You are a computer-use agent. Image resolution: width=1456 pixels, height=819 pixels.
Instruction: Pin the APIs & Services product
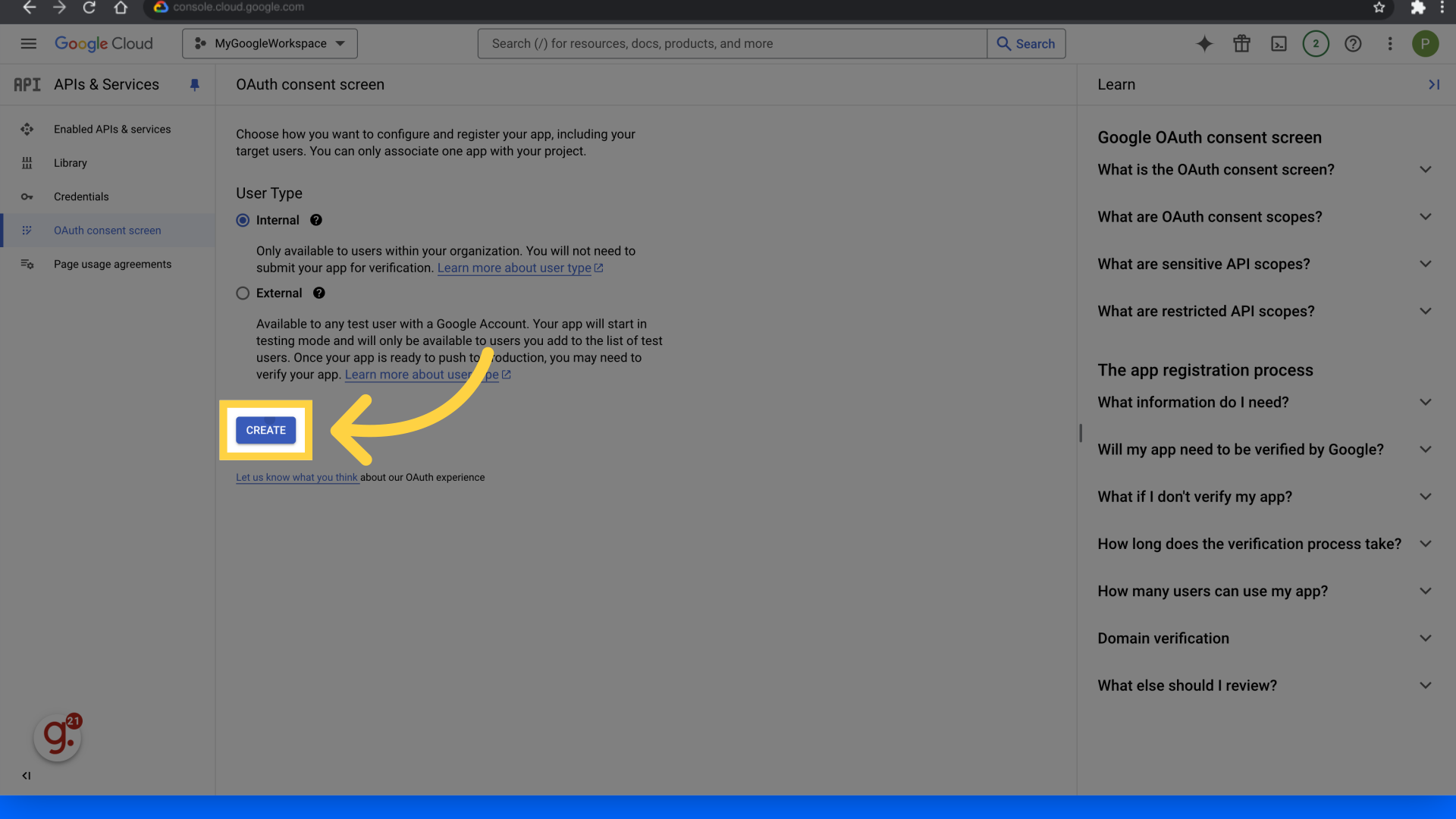pyautogui.click(x=194, y=85)
